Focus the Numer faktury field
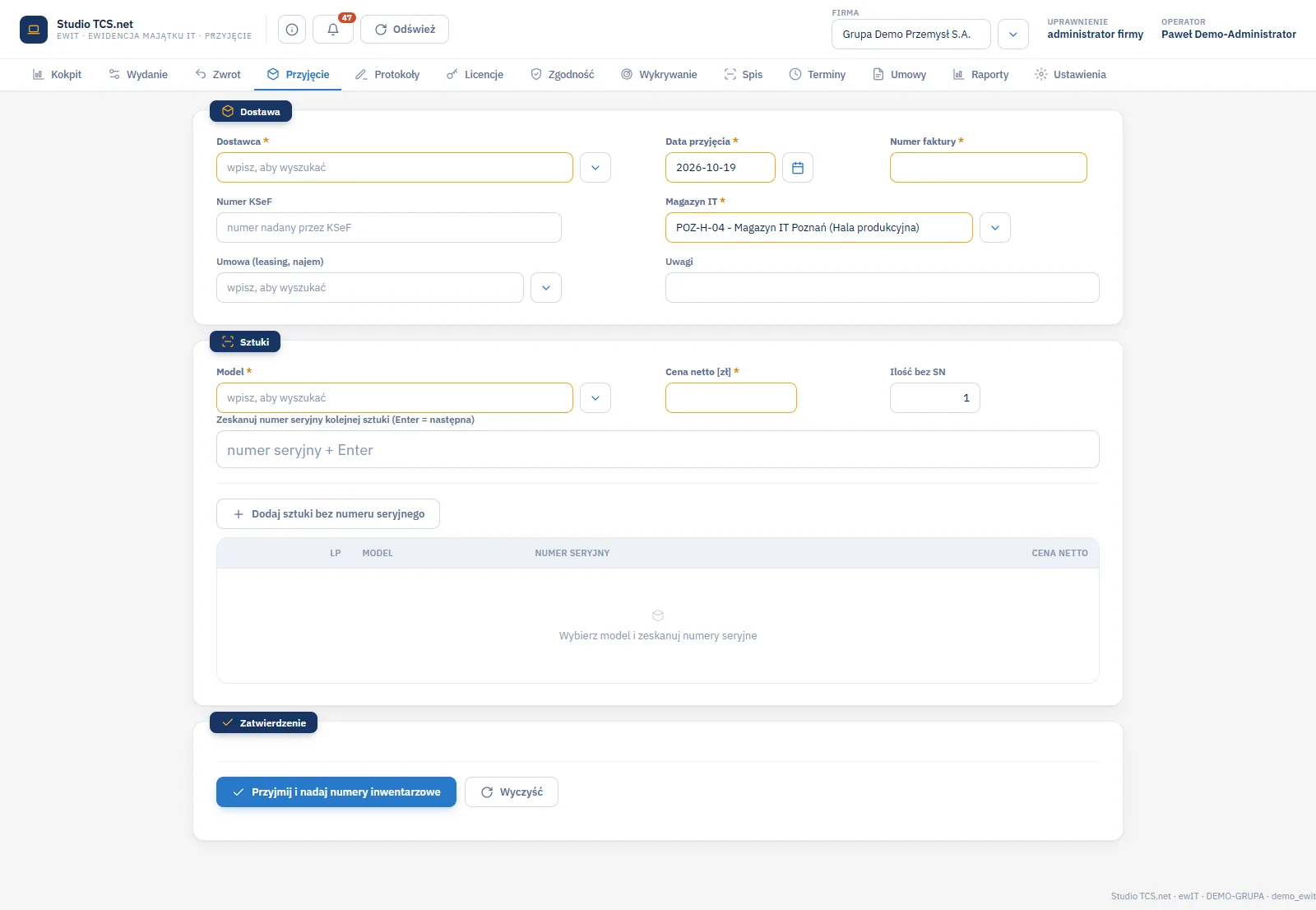The width and height of the screenshot is (1316, 910). pyautogui.click(x=989, y=168)
